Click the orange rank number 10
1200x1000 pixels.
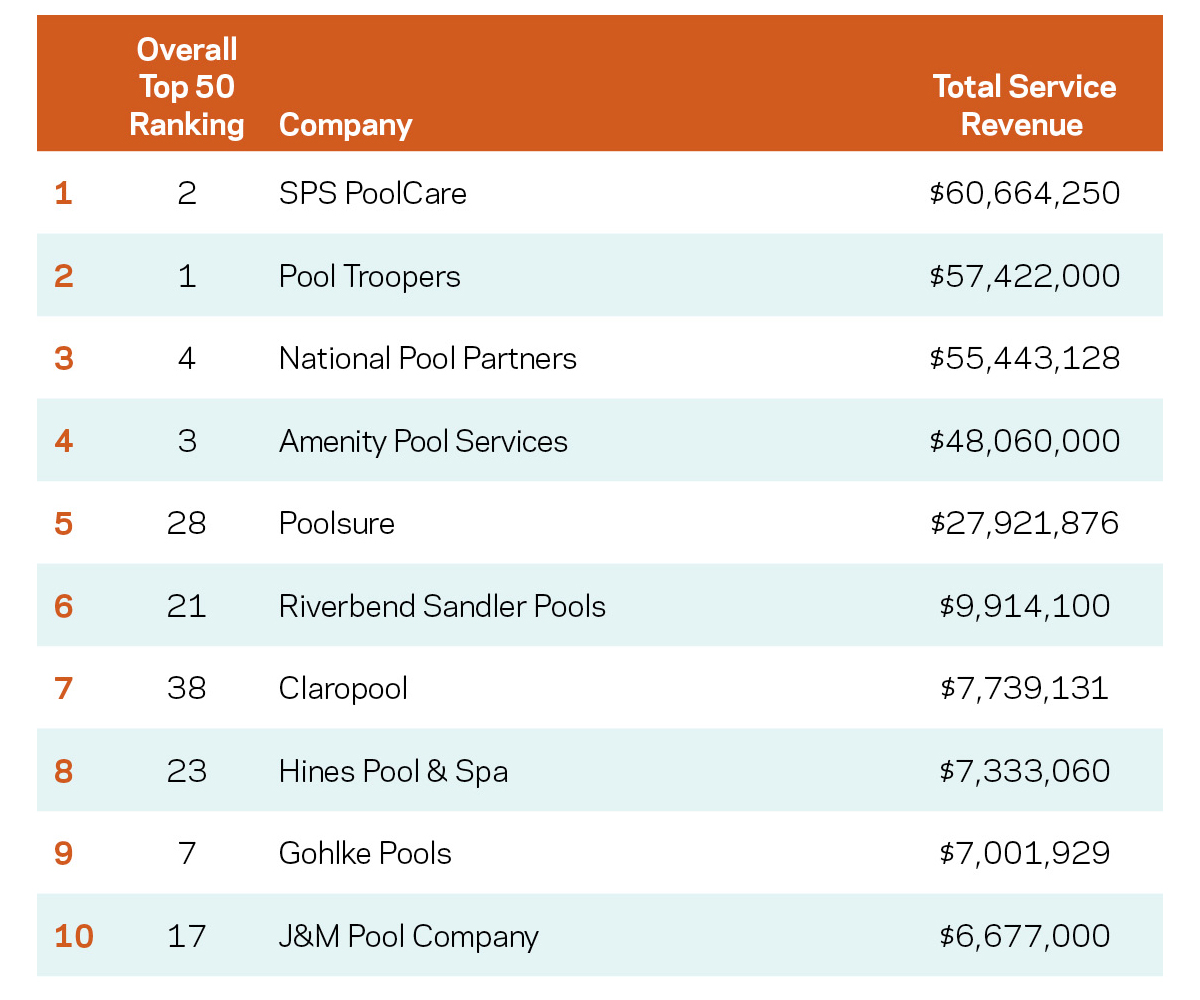[x=73, y=936]
